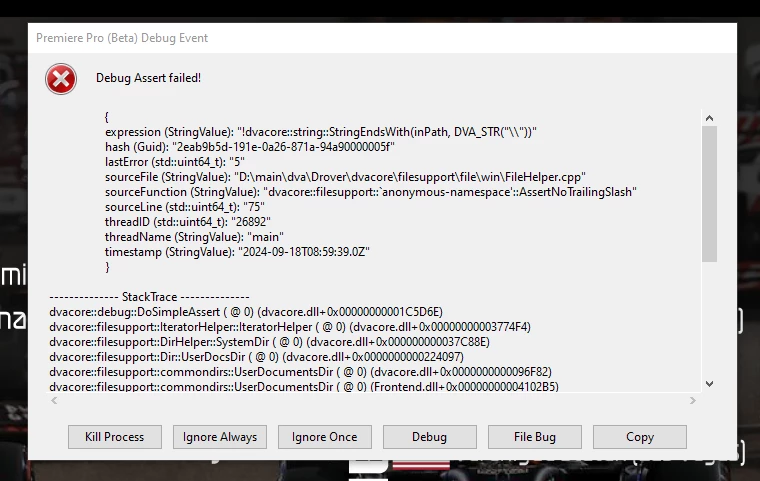Image resolution: width=760 pixels, height=481 pixels.
Task: Click the Kill Process button
Action: (x=115, y=437)
